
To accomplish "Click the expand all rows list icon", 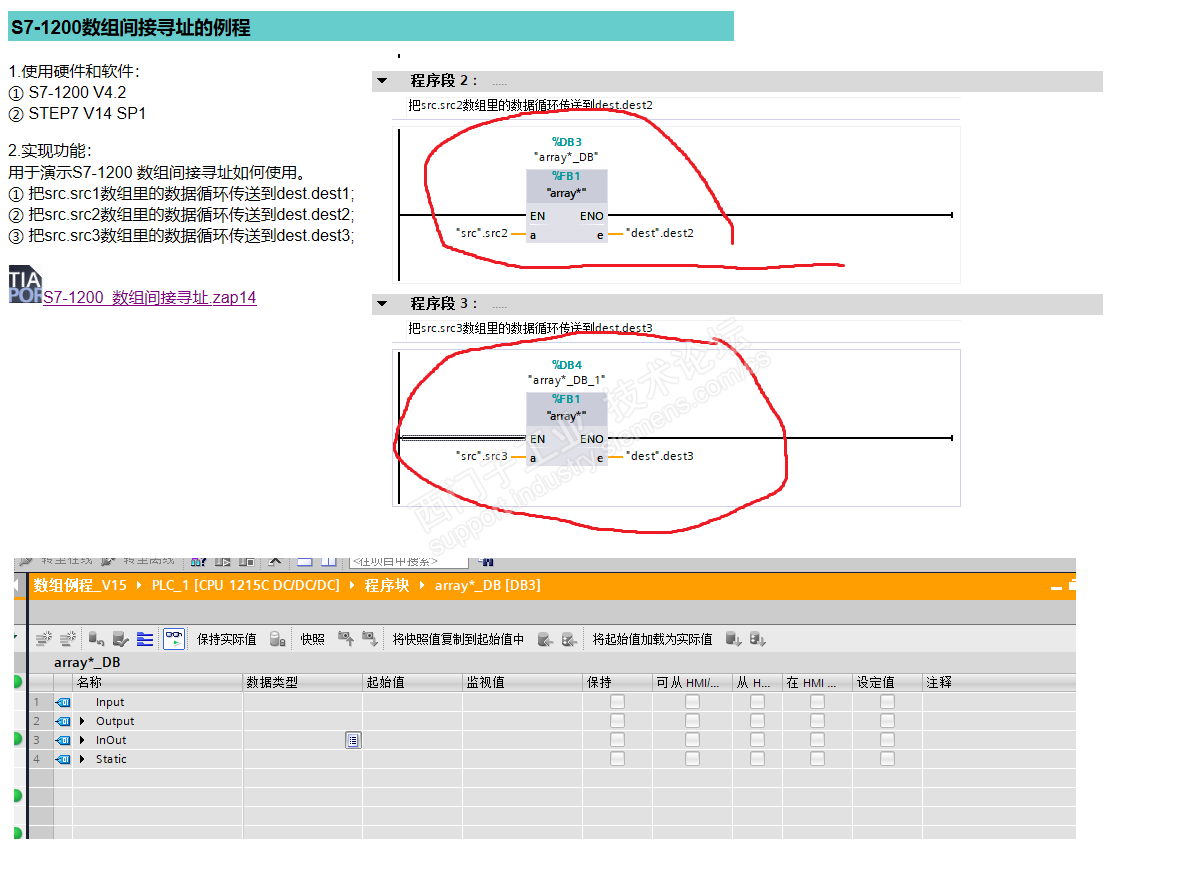I will coord(145,639).
